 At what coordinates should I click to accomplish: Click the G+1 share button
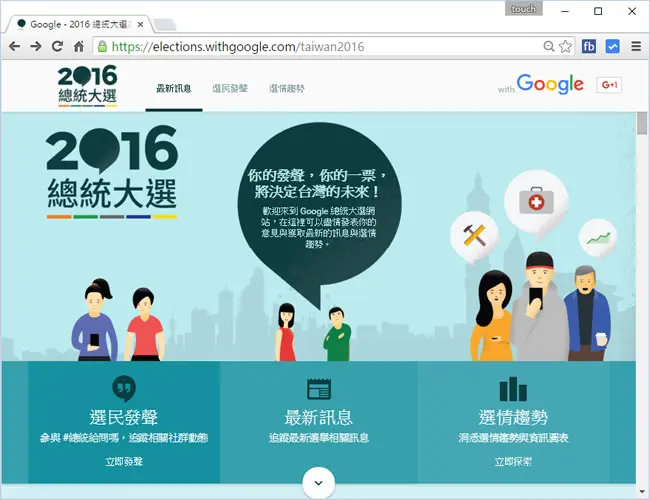609,85
